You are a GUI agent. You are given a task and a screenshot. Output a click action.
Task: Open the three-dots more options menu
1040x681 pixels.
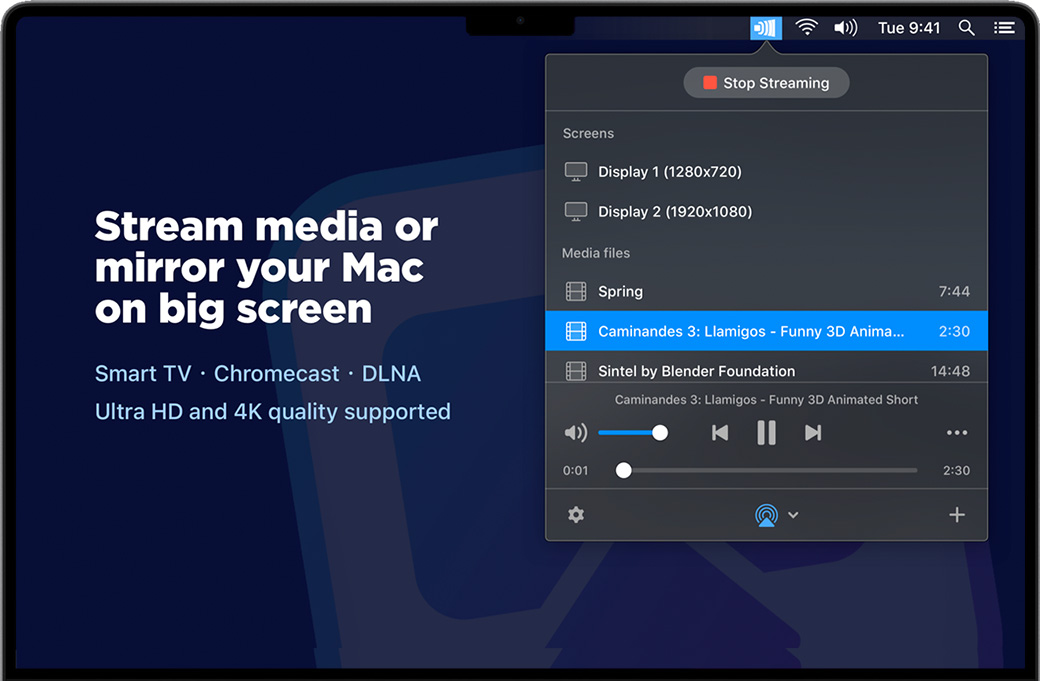(x=957, y=433)
